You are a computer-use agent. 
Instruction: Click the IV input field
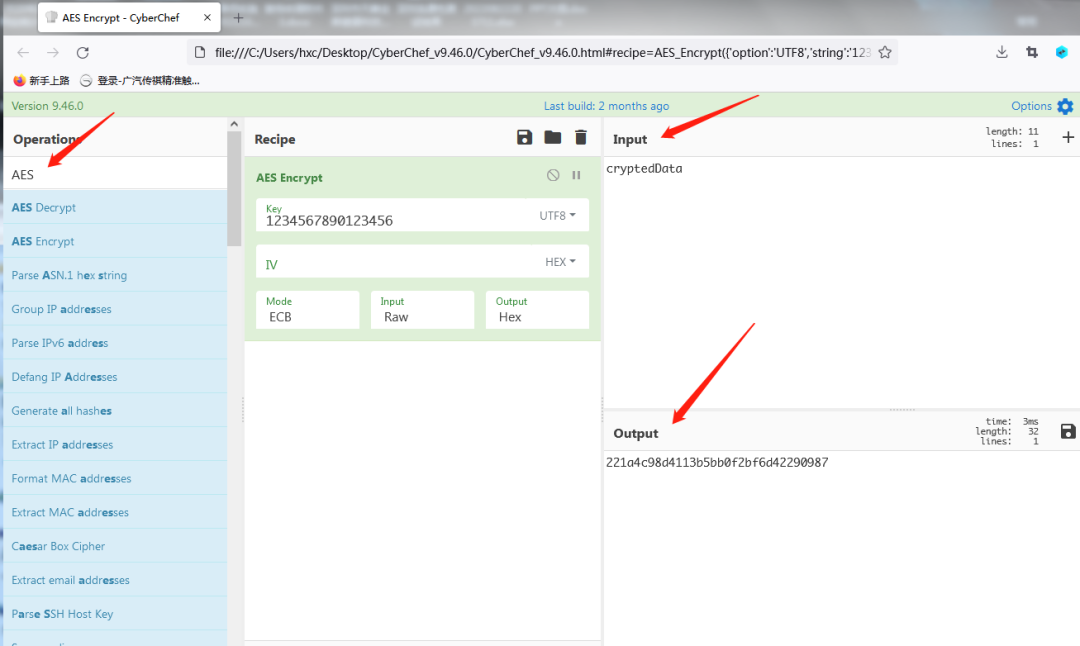point(396,262)
